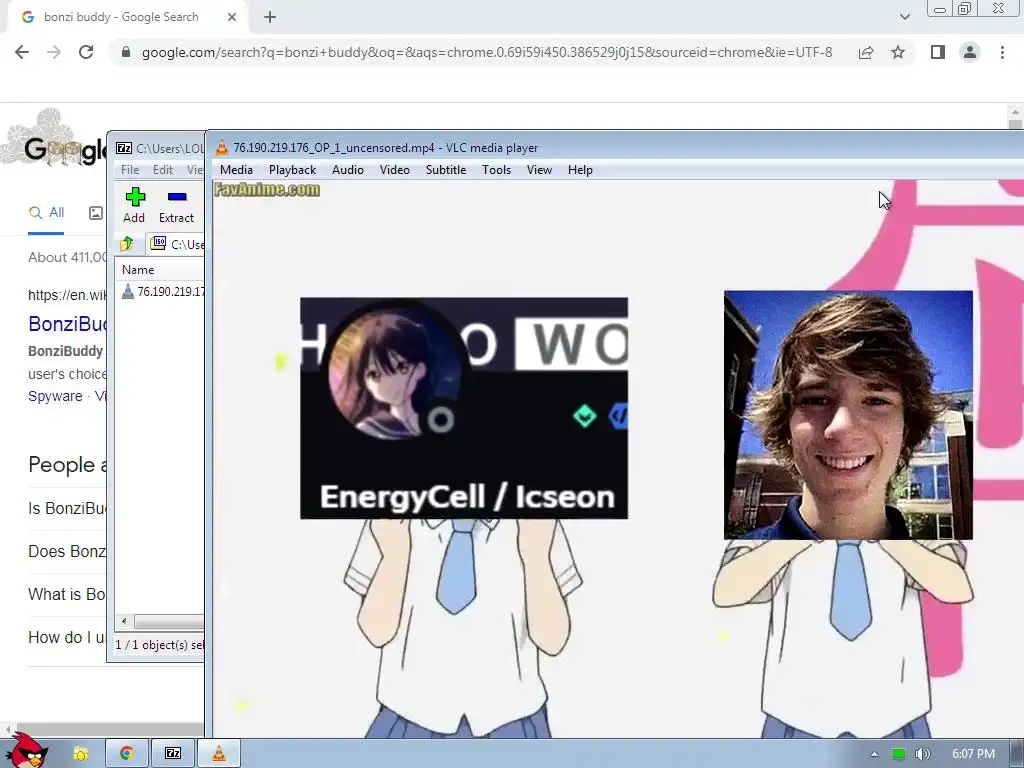
Task: Open VLC Audio menu
Action: 347,170
